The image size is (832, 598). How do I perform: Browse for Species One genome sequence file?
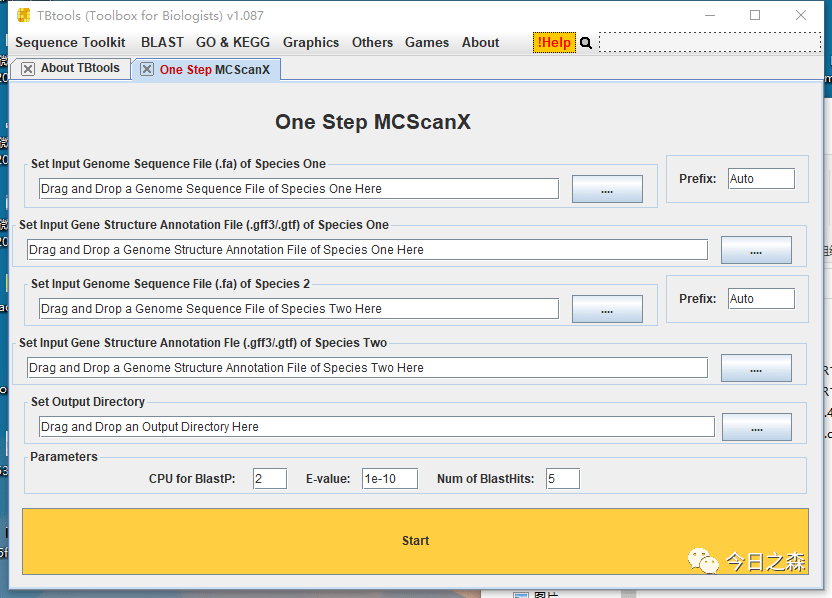tap(607, 189)
